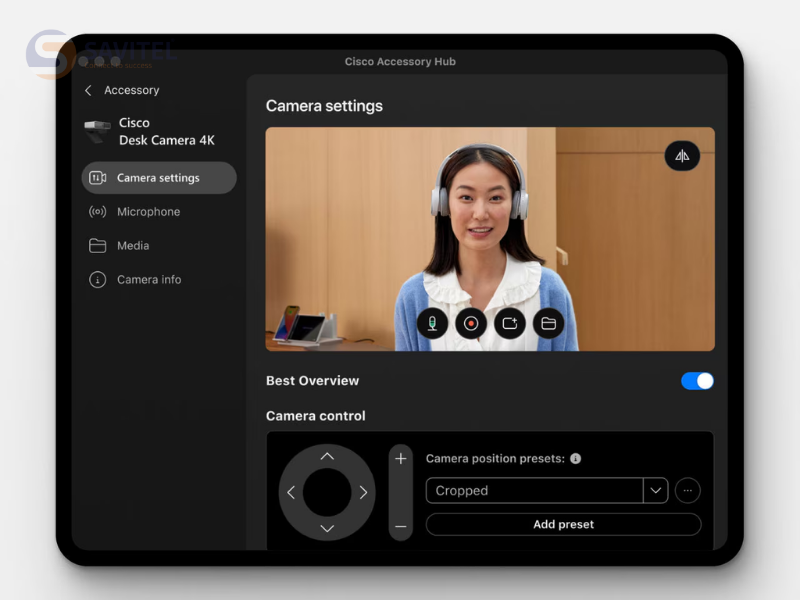The width and height of the screenshot is (800, 600).
Task: Toggle the Best Overview switch
Action: pos(697,381)
